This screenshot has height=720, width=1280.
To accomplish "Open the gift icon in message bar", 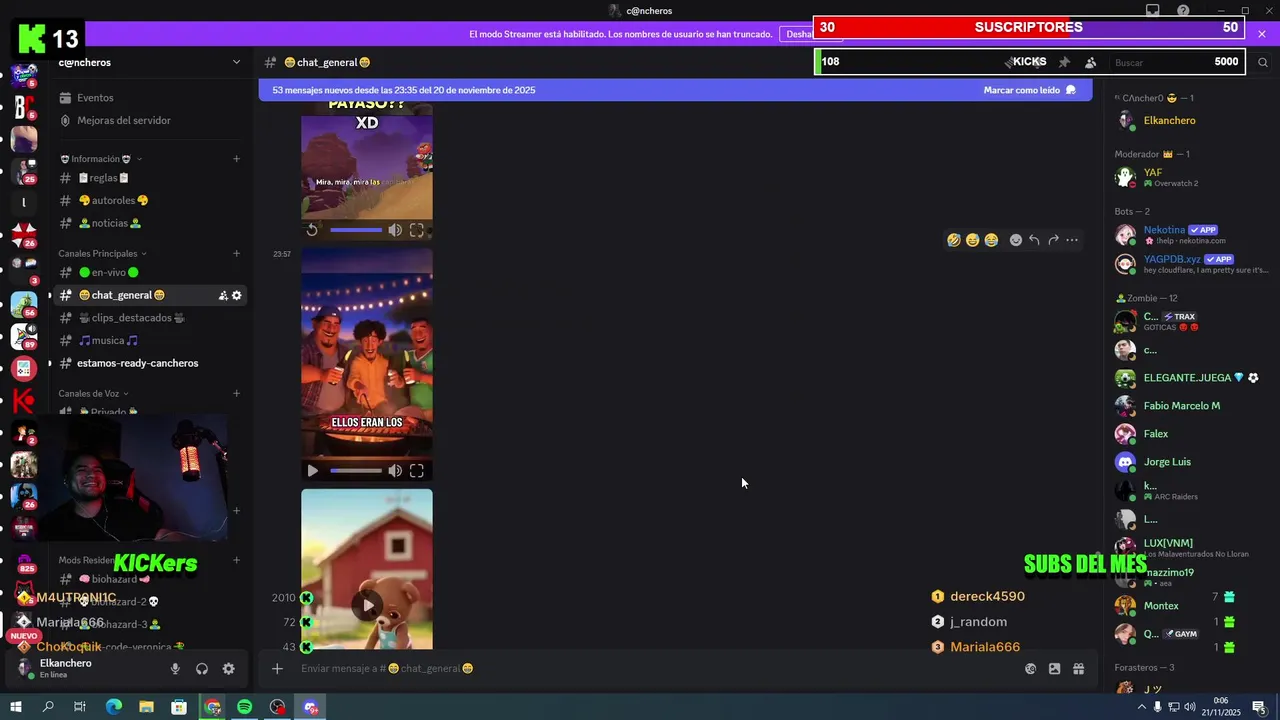I will 1079,669.
